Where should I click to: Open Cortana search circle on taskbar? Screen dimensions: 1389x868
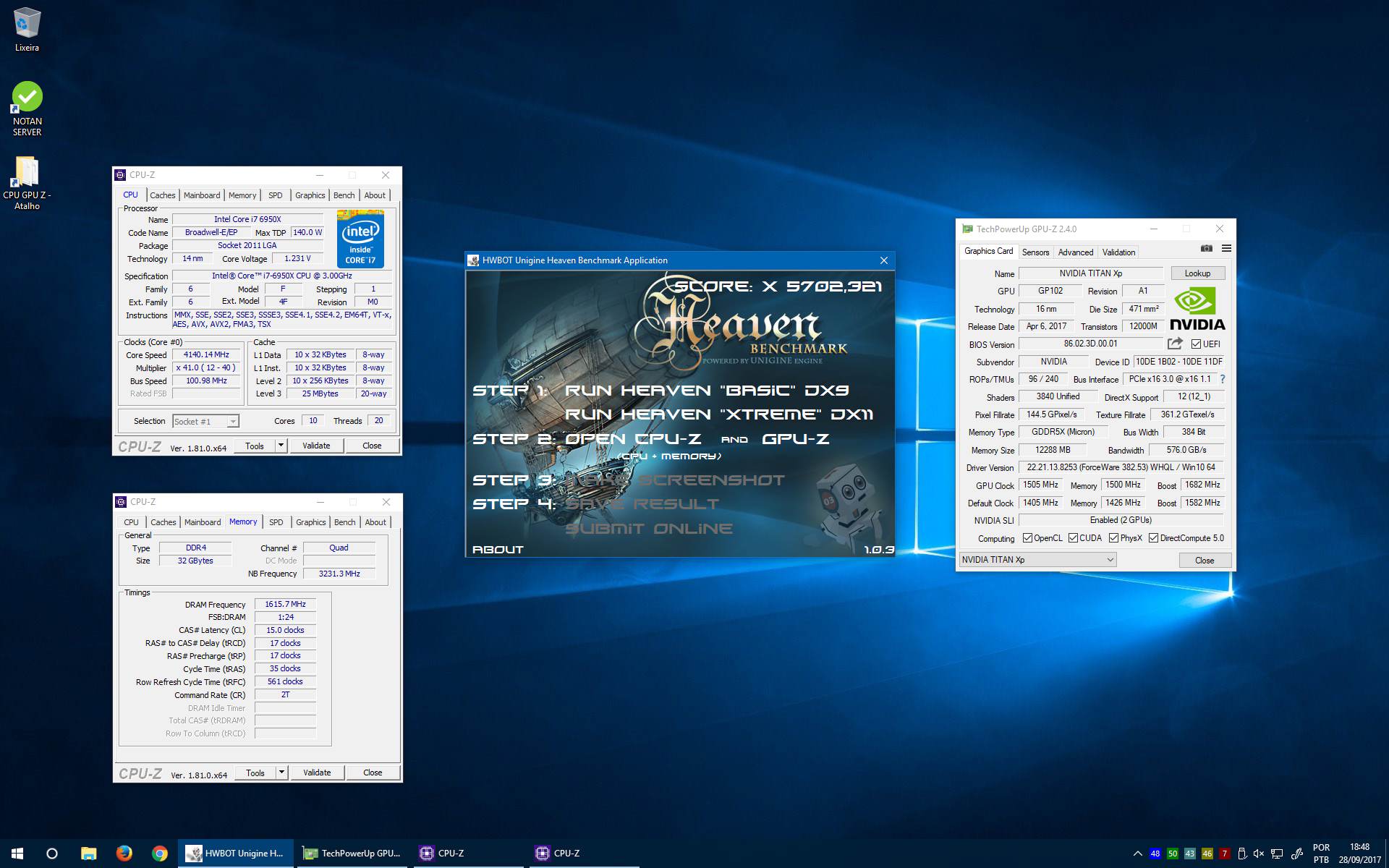[52, 854]
